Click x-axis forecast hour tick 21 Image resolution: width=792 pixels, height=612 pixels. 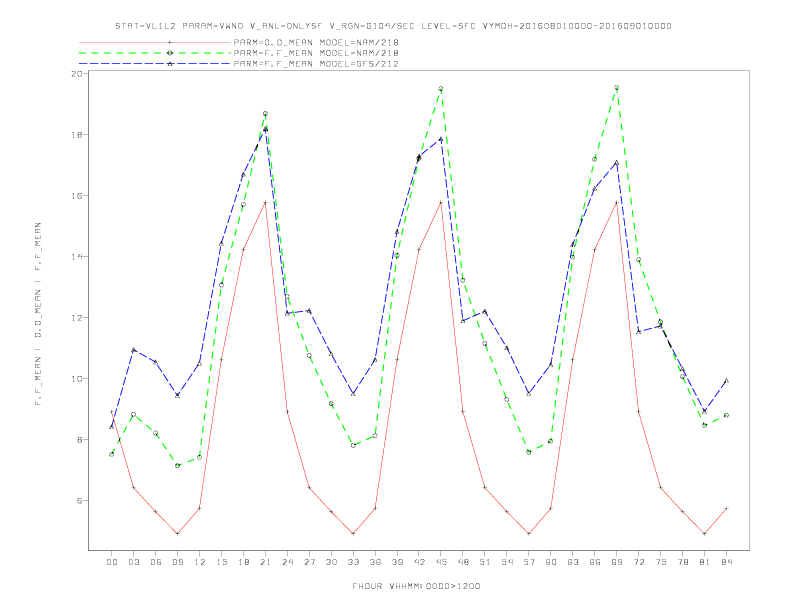[x=265, y=562]
